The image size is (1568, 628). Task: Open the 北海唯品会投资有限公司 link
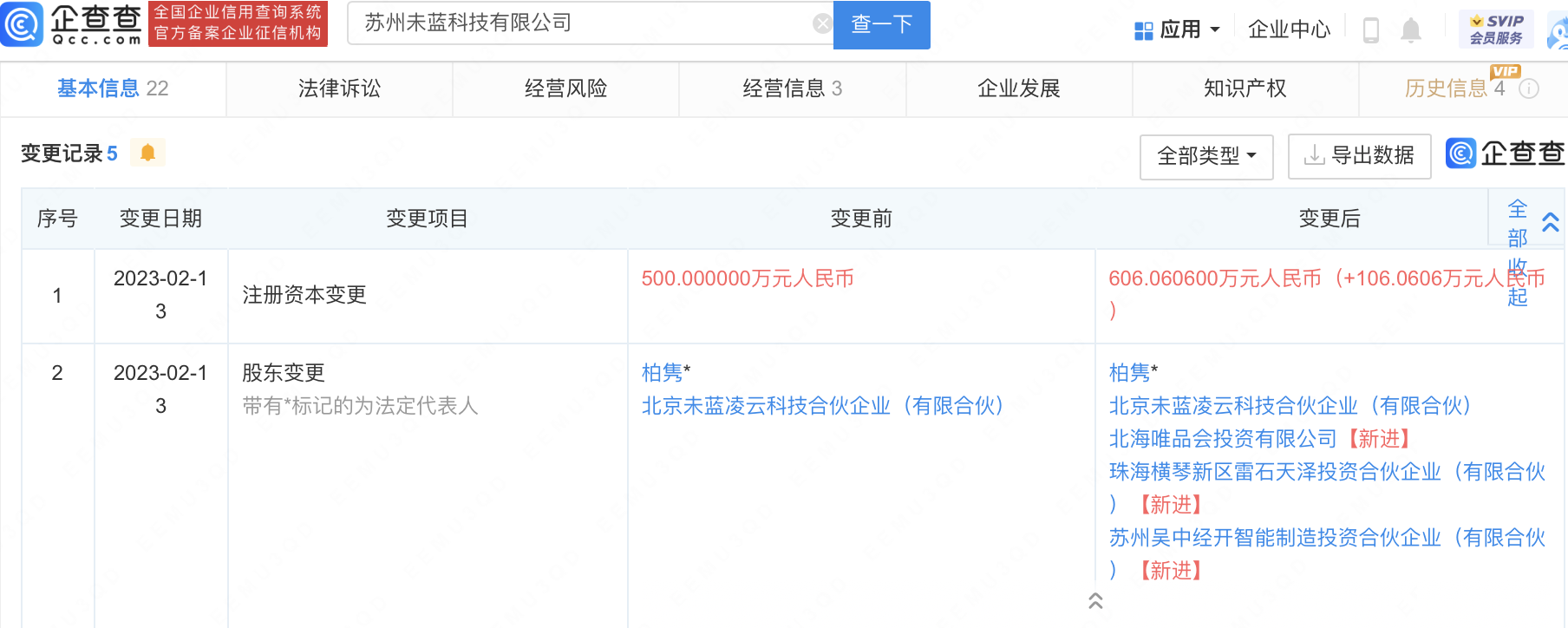[1223, 439]
